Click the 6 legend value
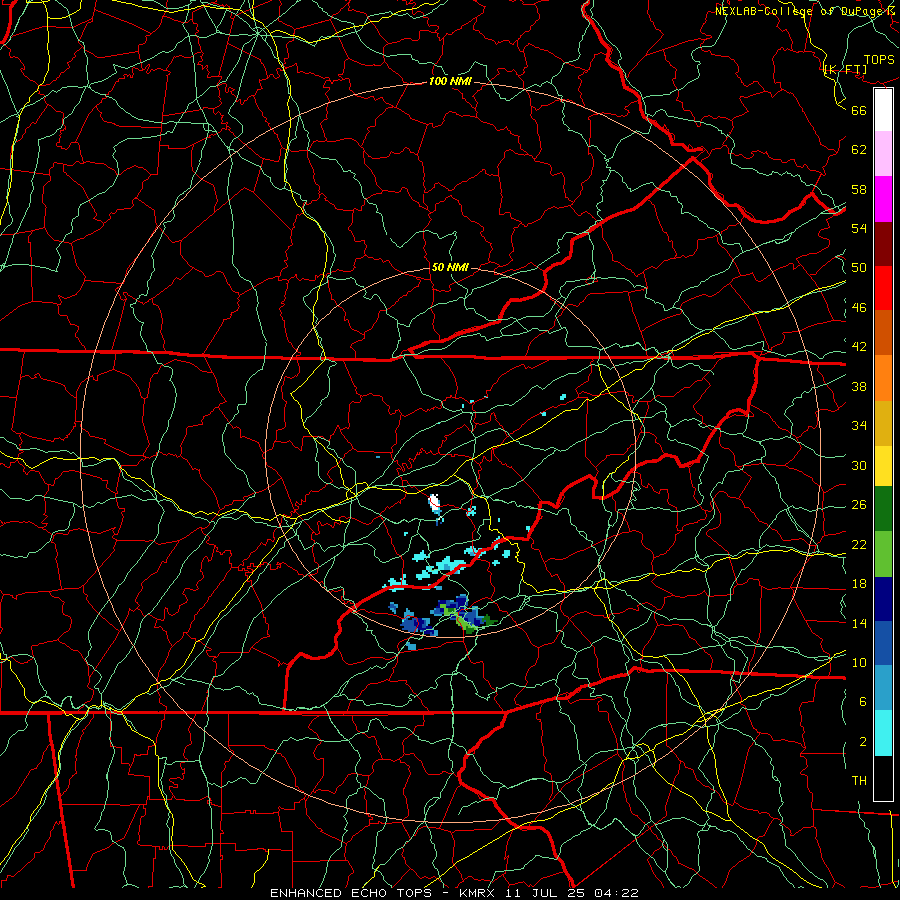The height and width of the screenshot is (900, 900). pyautogui.click(x=863, y=702)
